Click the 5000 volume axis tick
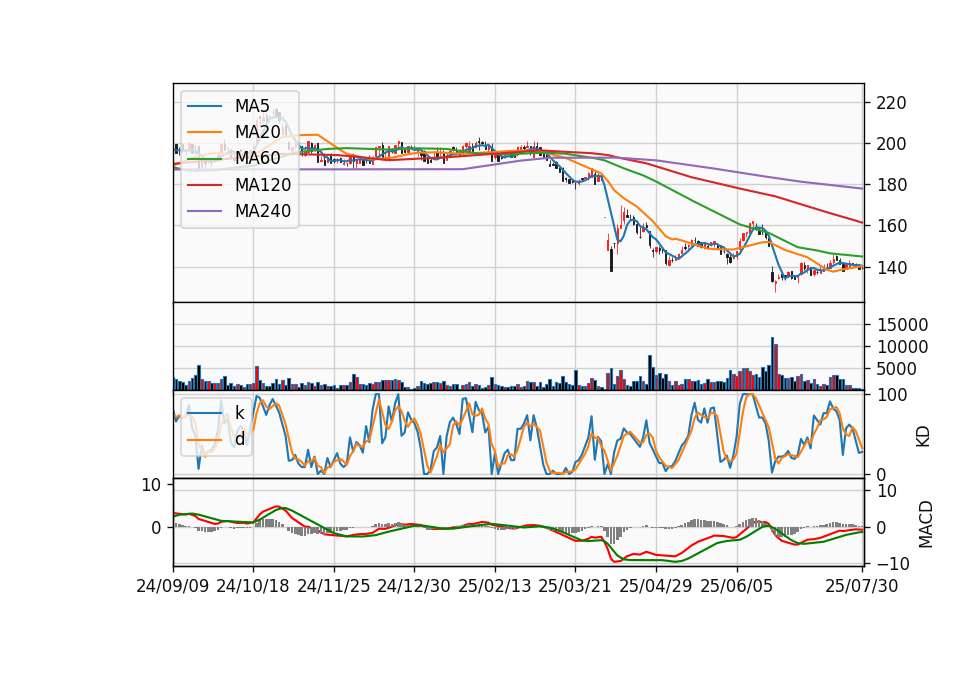The width and height of the screenshot is (960, 690). [897, 369]
